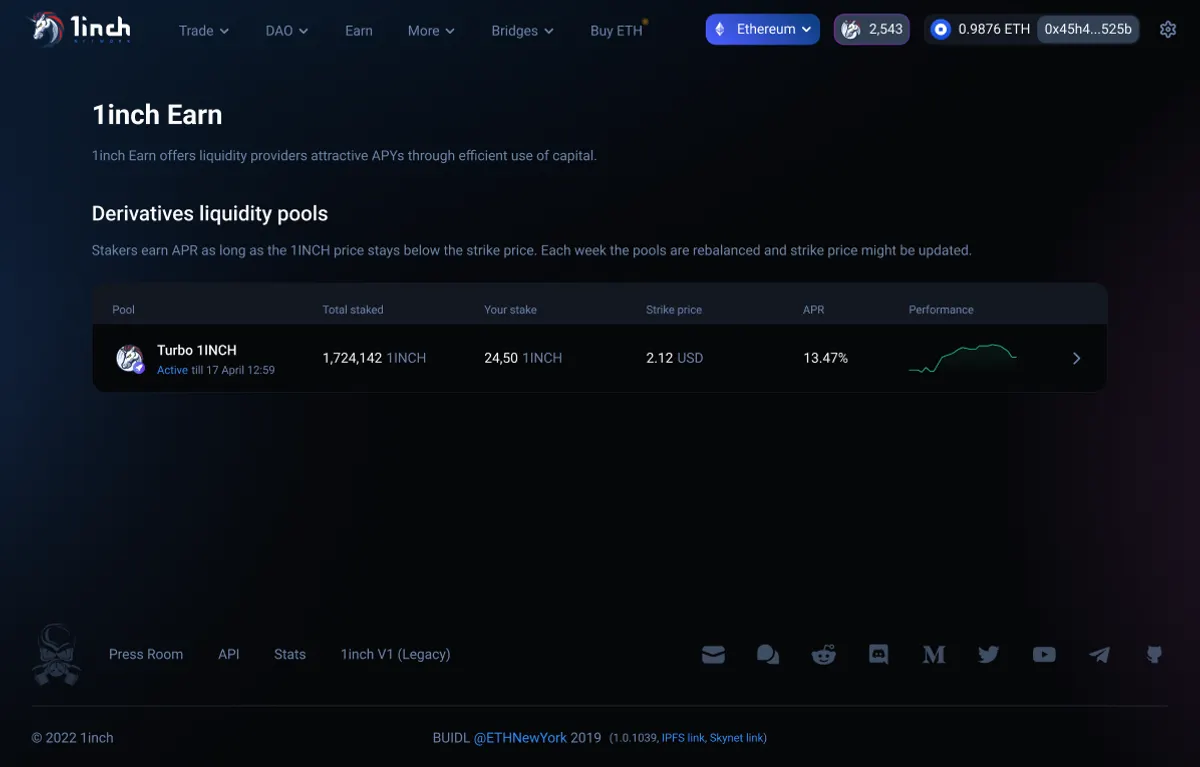
Task: Expand the DAO dropdown menu
Action: [x=287, y=30]
